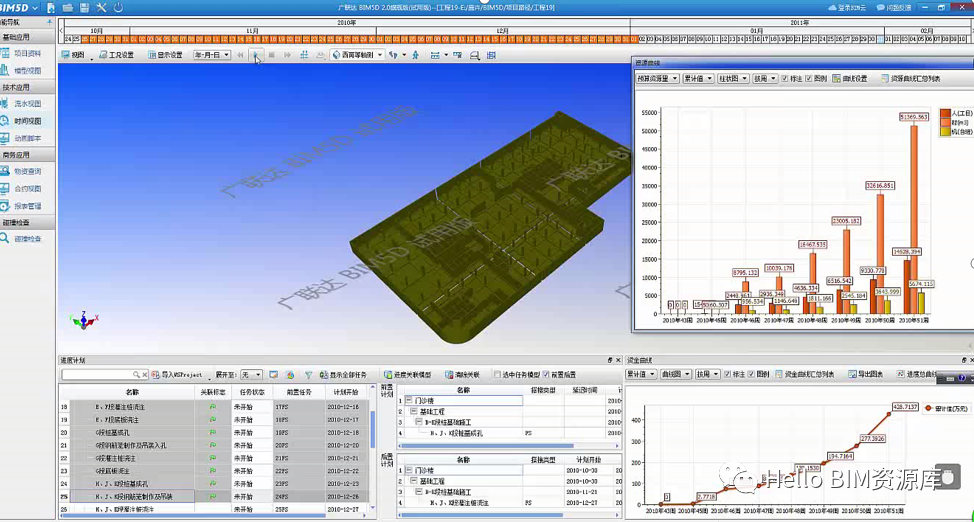Open the 西南等轴测 view dropdown
This screenshot has height=522, width=974.
coord(357,55)
